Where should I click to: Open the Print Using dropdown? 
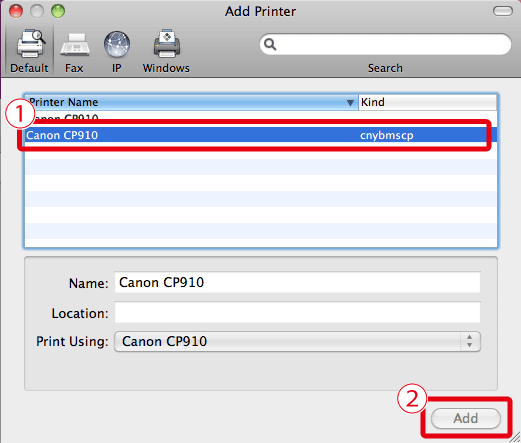coord(297,341)
